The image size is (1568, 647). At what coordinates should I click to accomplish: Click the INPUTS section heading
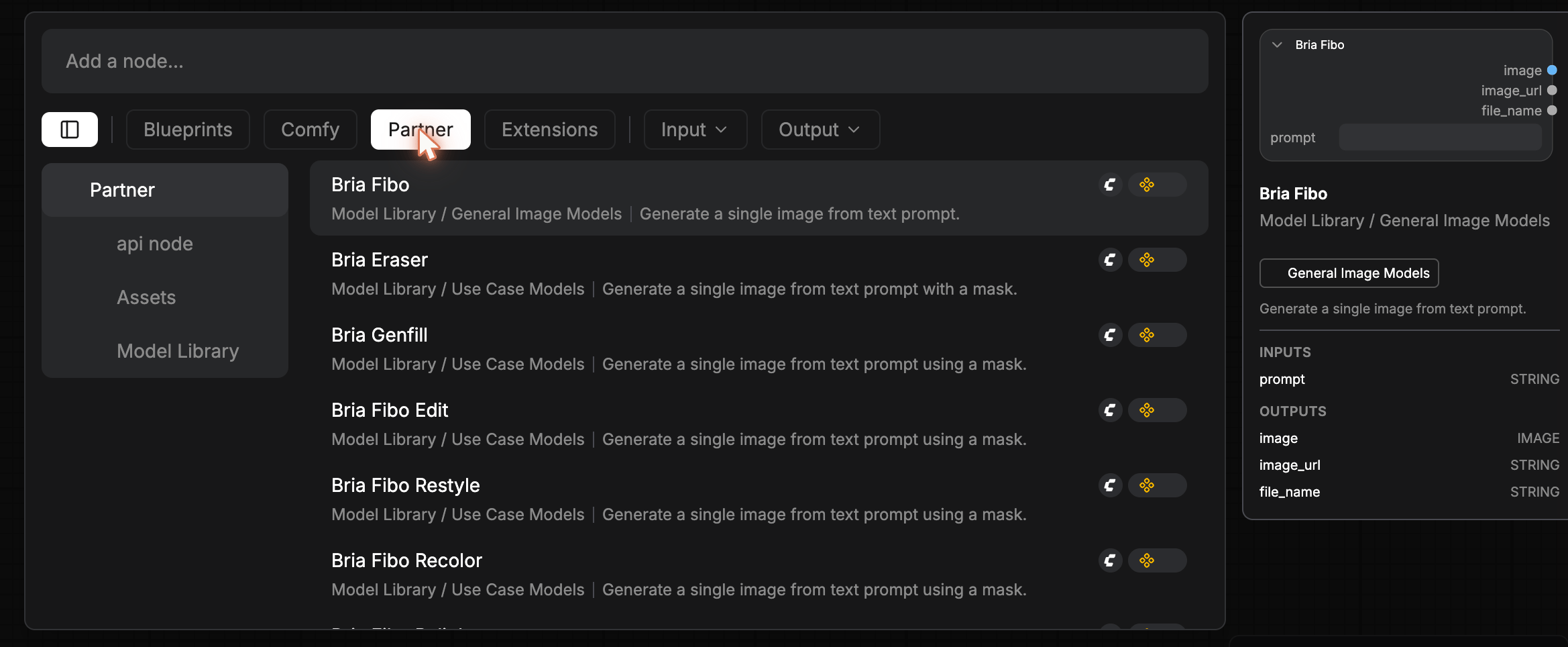(x=1285, y=352)
